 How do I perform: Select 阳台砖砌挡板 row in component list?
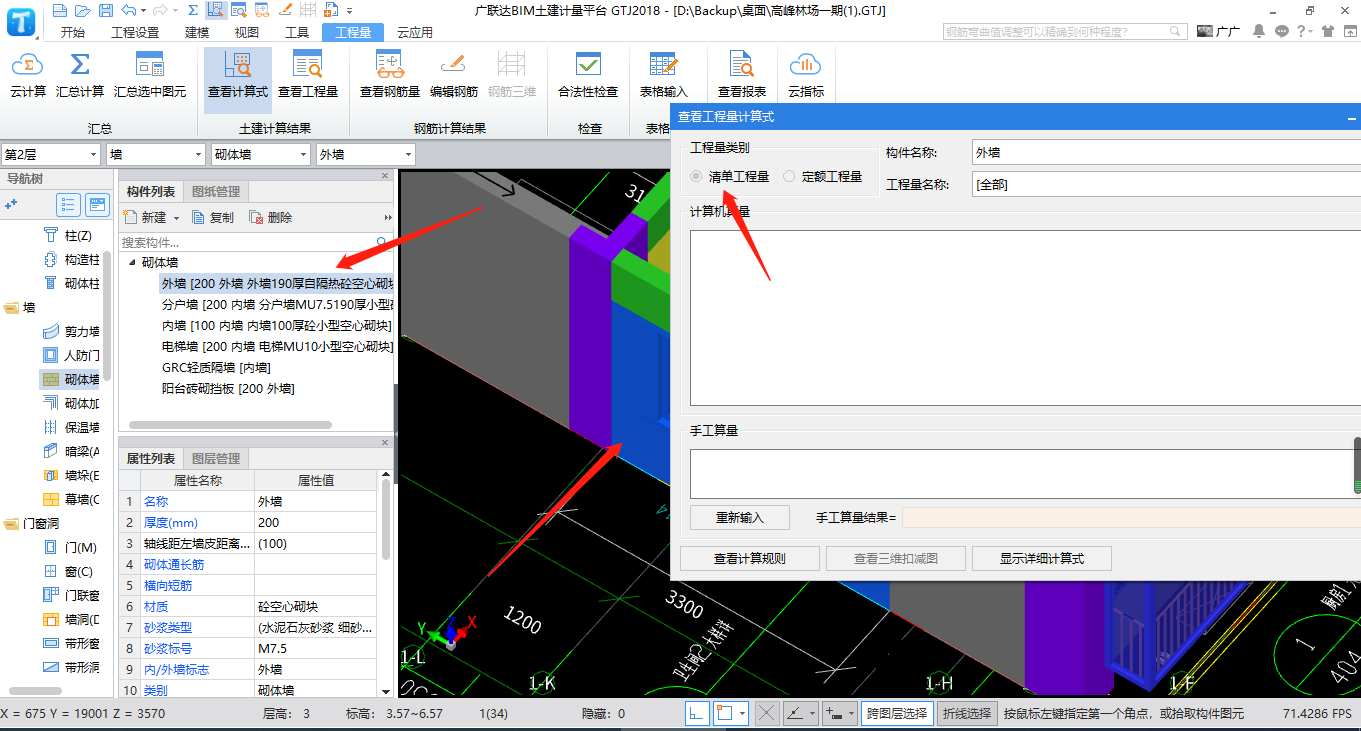228,388
